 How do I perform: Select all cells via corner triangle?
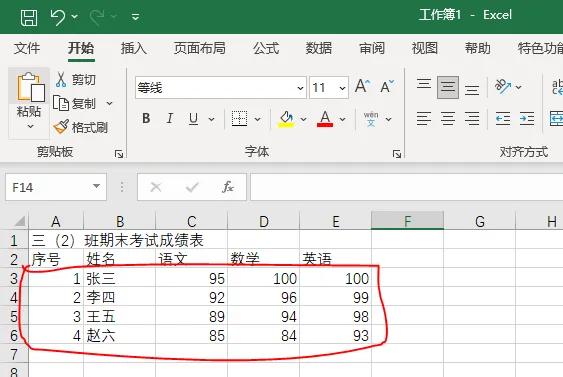tap(20, 220)
